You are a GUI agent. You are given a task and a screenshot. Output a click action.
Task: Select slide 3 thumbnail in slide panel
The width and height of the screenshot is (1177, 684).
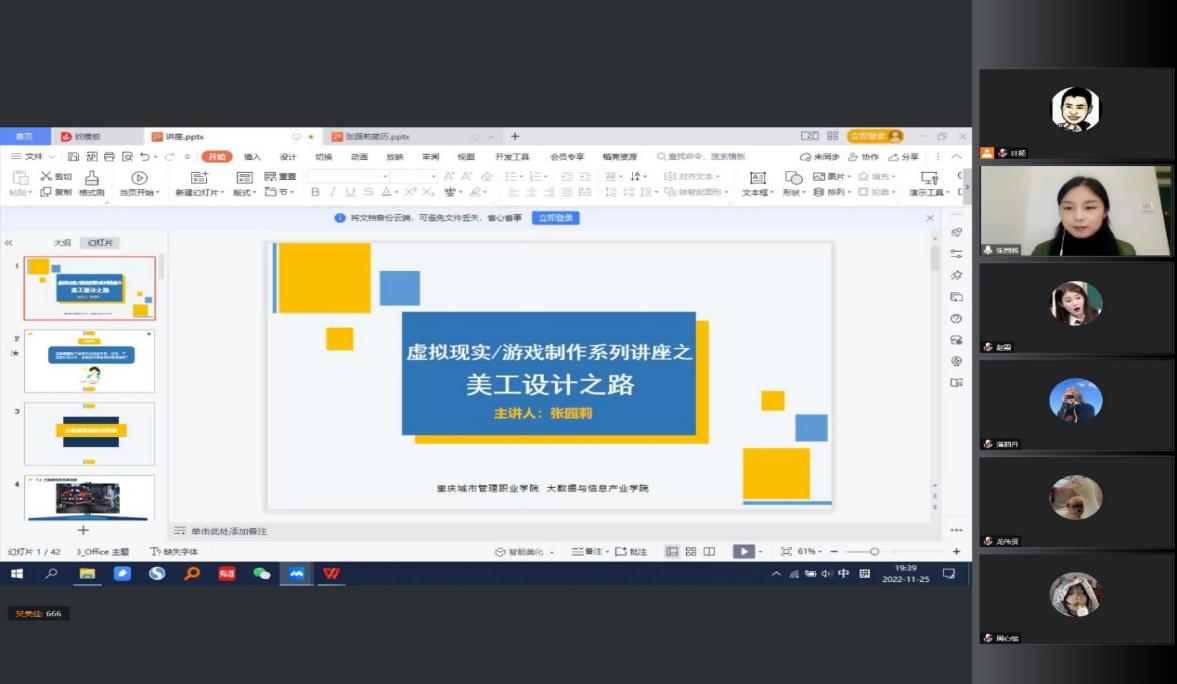89,433
